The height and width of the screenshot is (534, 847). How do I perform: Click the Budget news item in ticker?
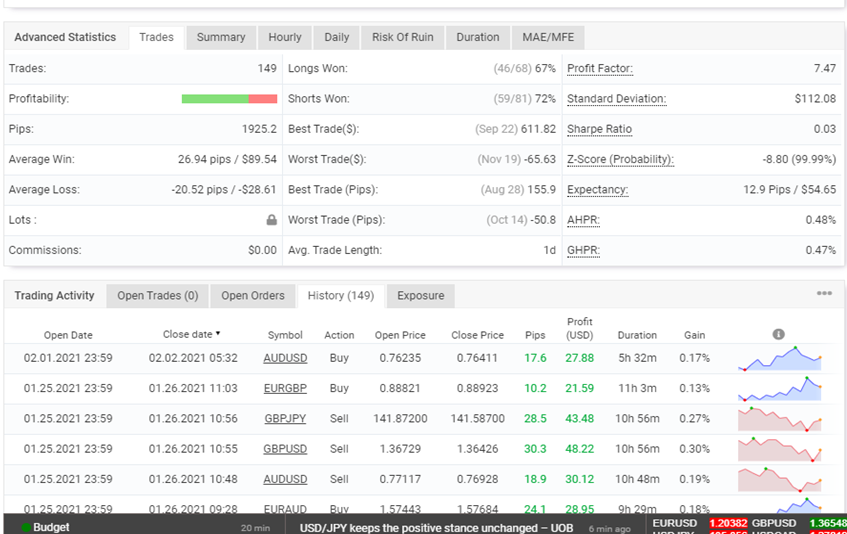tap(51, 527)
